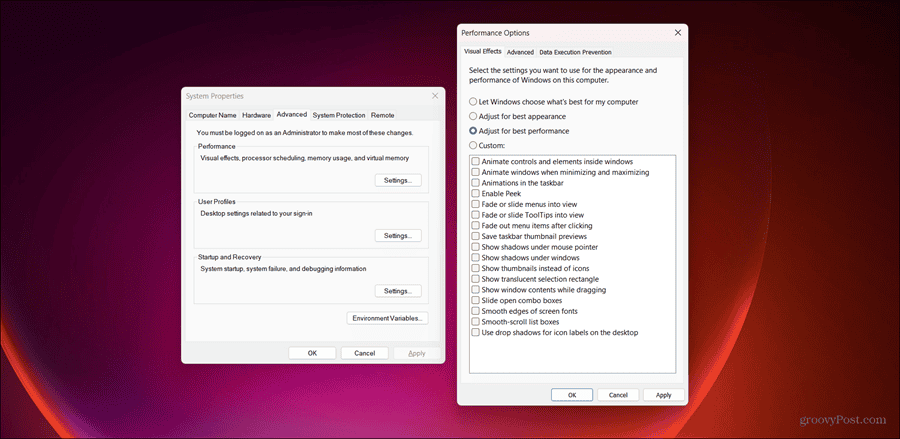
Task: Enable drop shadows for icon labels
Action: coord(475,333)
